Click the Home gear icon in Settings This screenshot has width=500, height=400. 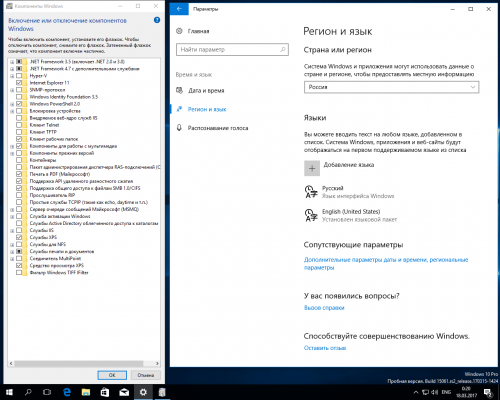click(x=179, y=31)
